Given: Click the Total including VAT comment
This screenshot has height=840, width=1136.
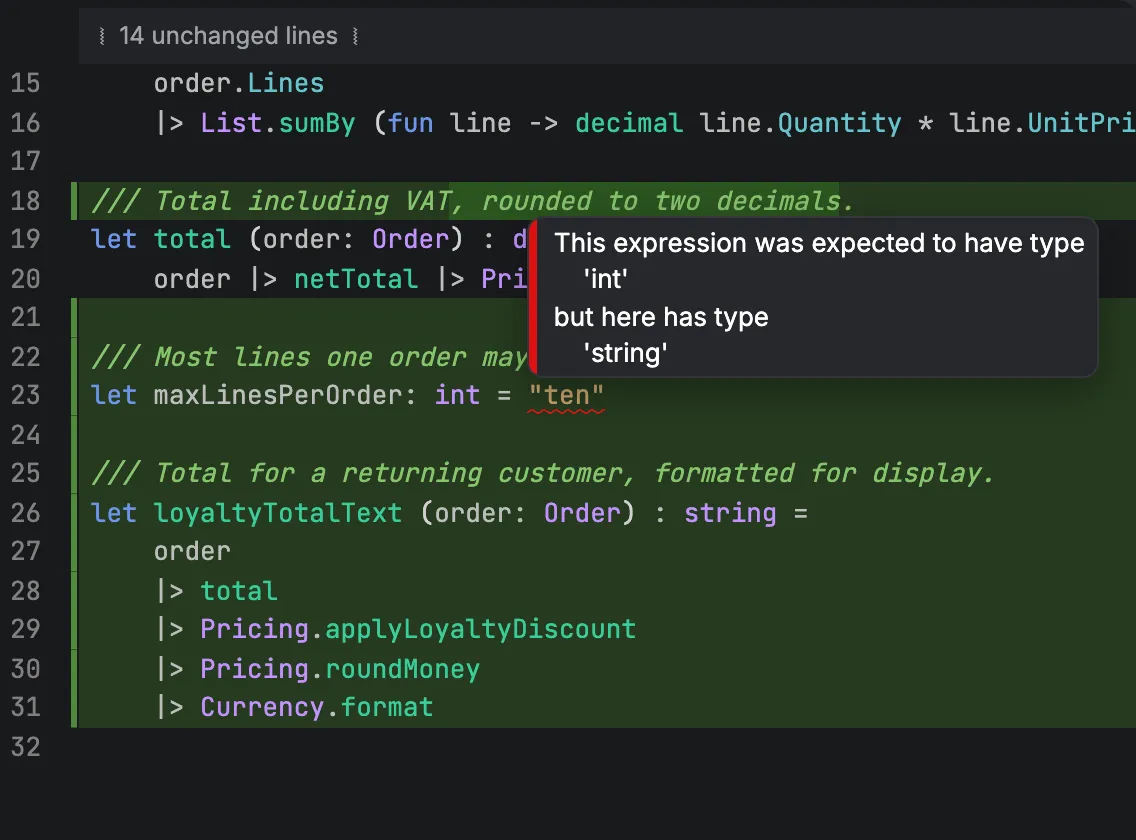Looking at the screenshot, I should [472, 201].
